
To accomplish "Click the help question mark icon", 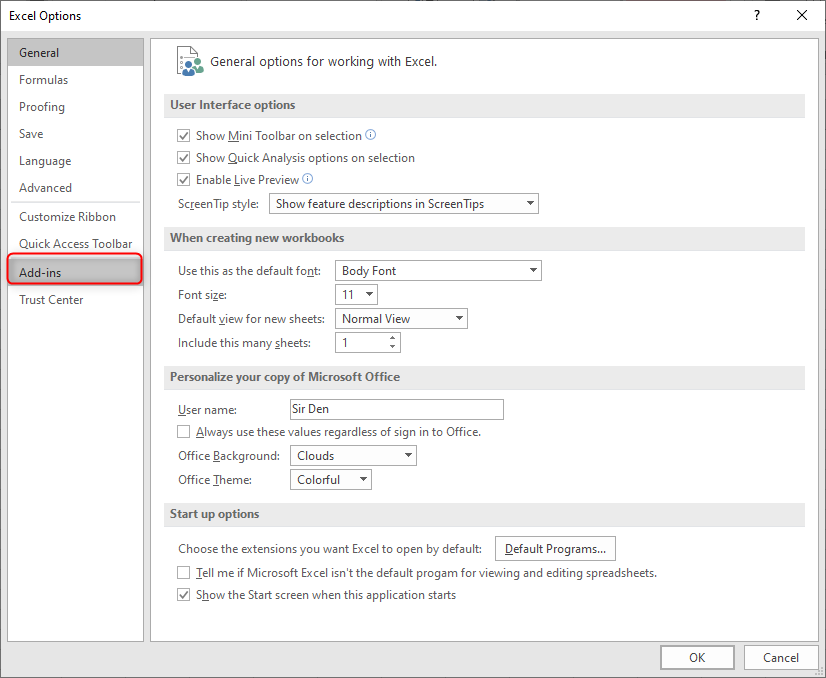I will click(x=757, y=15).
